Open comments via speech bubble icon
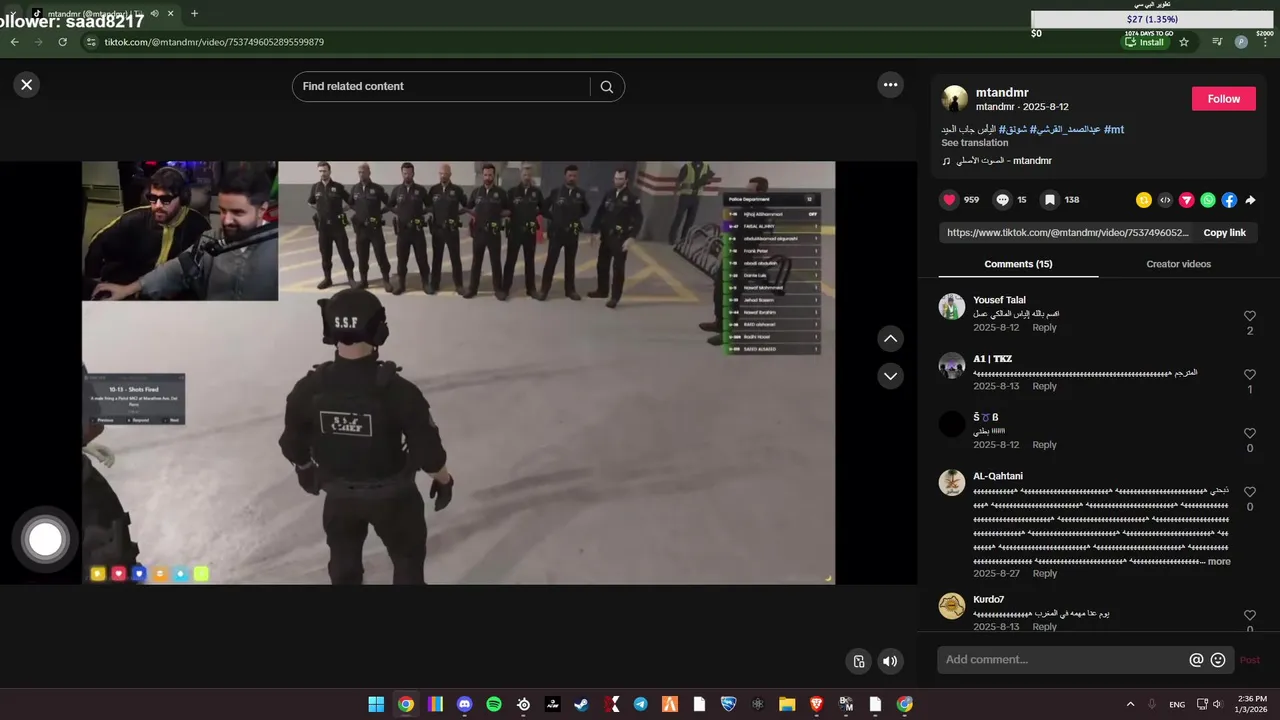 point(1002,200)
